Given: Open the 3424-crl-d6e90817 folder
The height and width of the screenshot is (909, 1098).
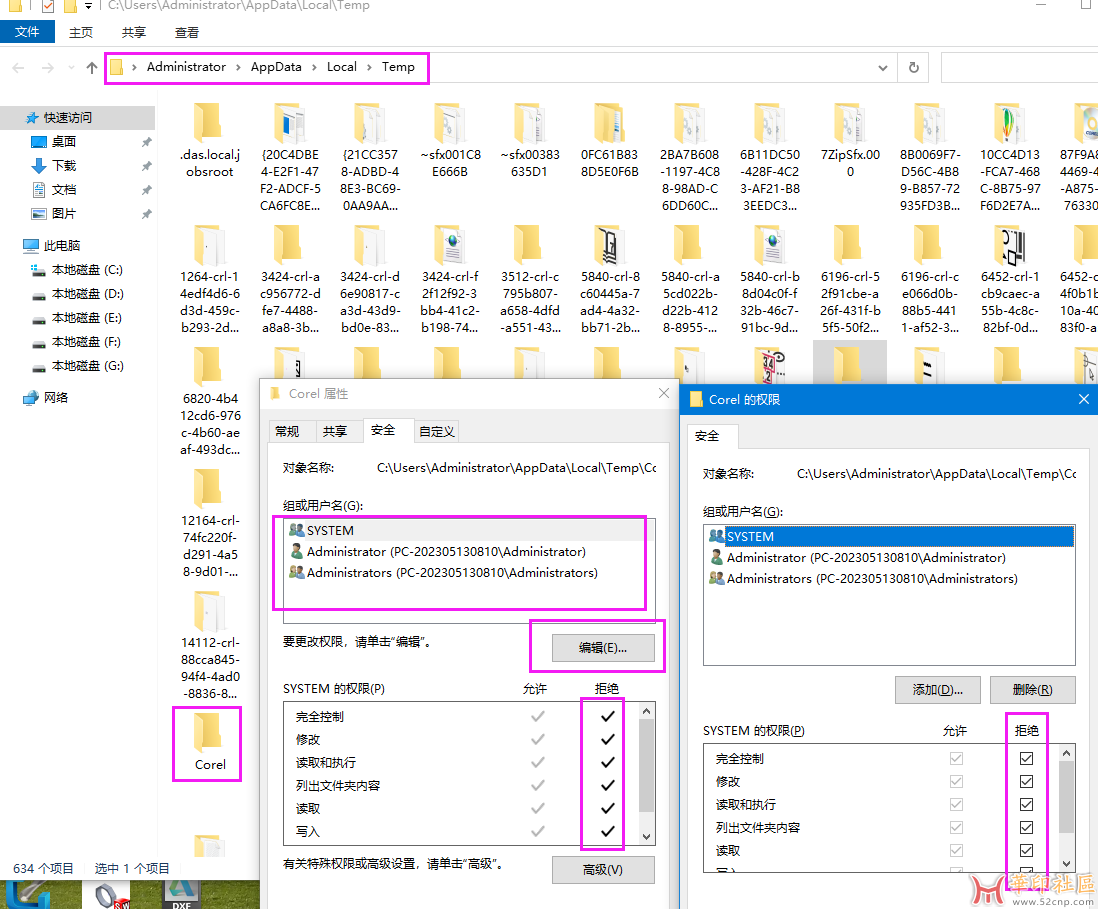Looking at the screenshot, I should pos(370,279).
